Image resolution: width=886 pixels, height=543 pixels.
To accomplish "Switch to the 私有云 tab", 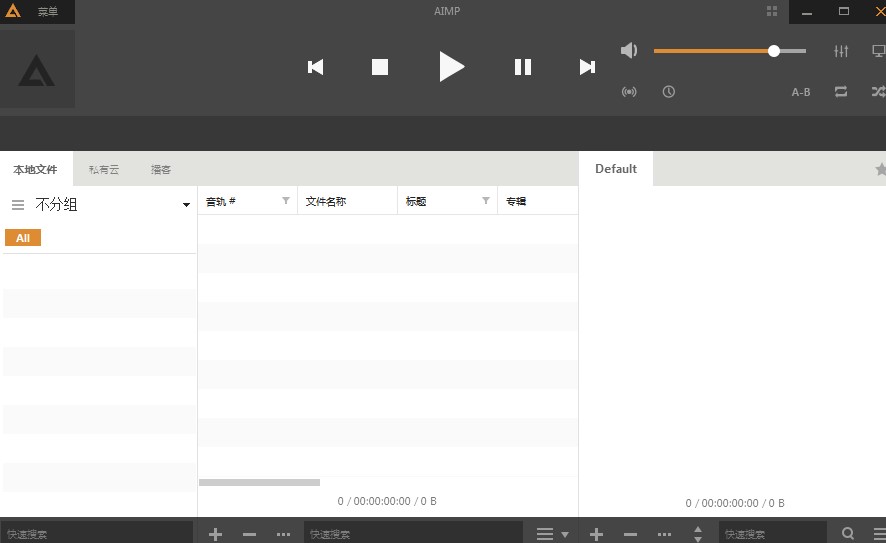I will coord(103,170).
